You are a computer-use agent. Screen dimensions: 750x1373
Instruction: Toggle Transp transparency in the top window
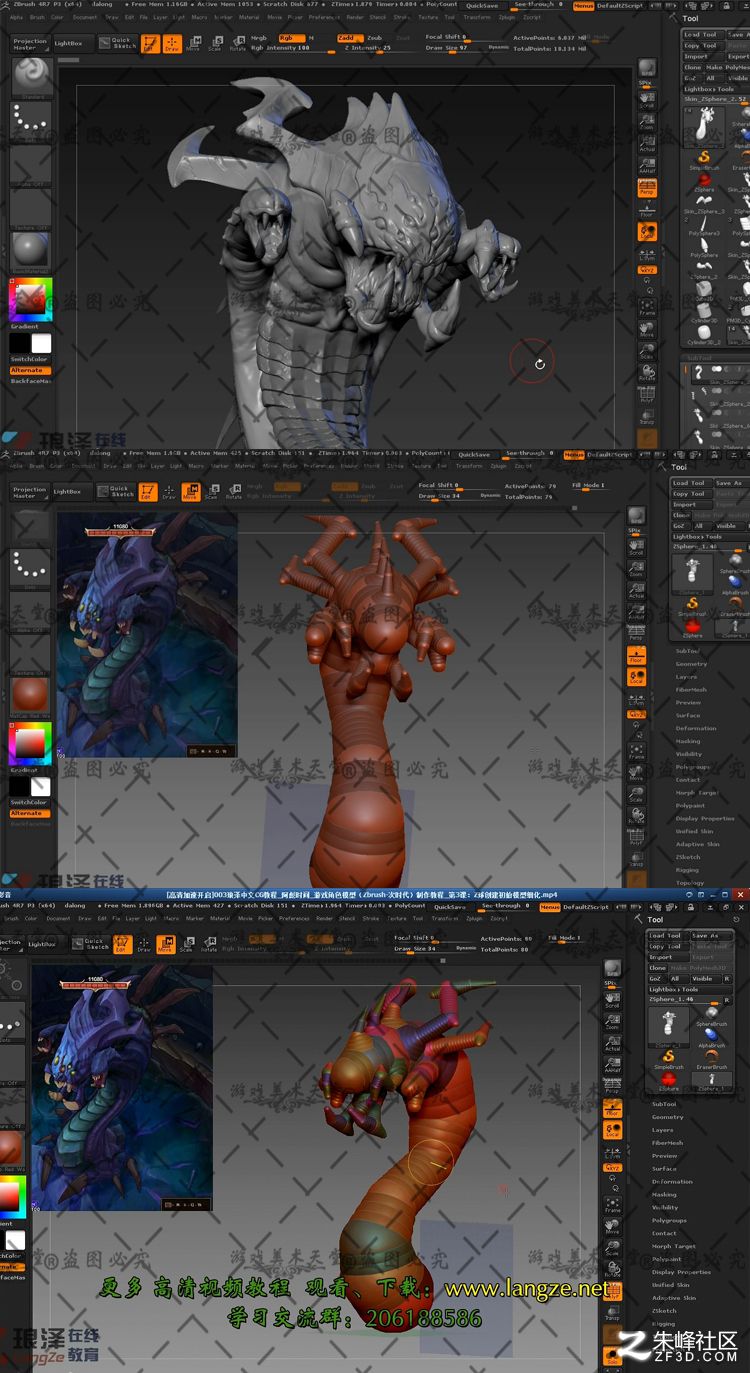647,417
